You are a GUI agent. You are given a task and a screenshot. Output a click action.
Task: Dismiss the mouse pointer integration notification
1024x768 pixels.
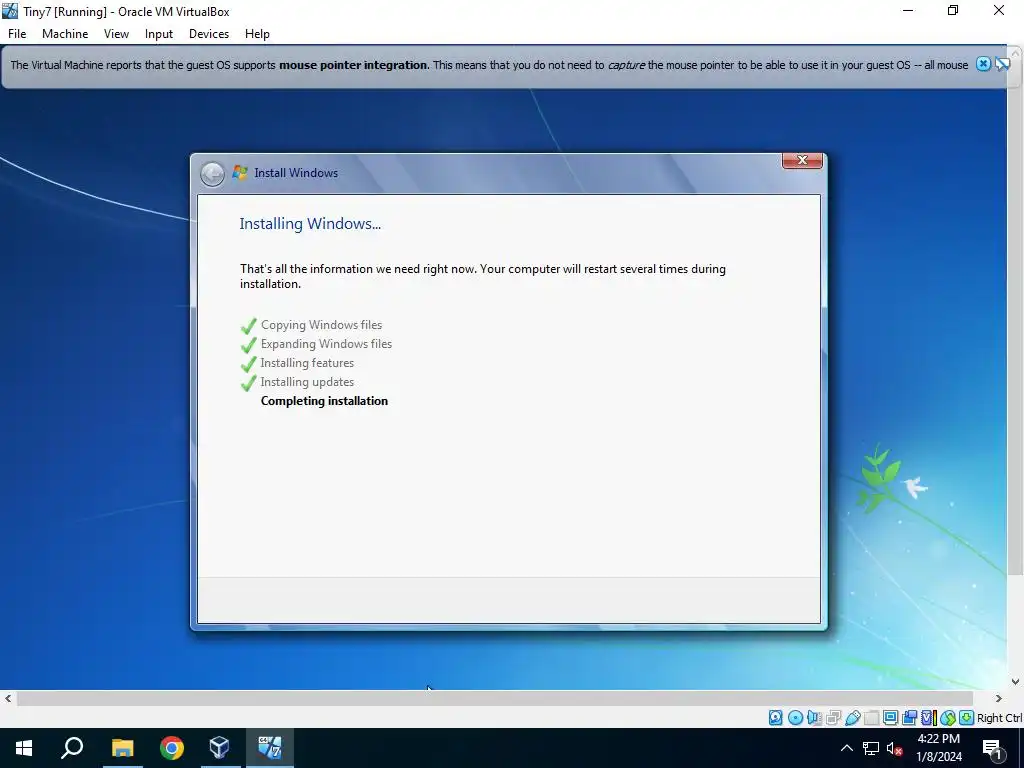(x=984, y=64)
